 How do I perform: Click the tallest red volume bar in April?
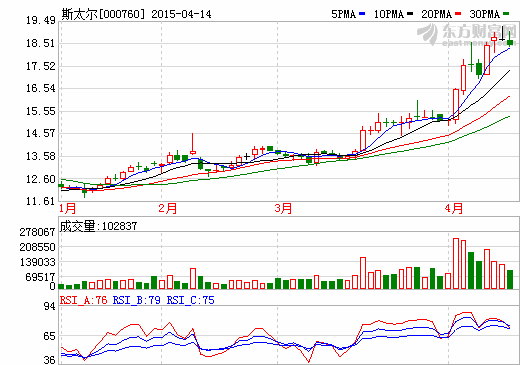456,263
